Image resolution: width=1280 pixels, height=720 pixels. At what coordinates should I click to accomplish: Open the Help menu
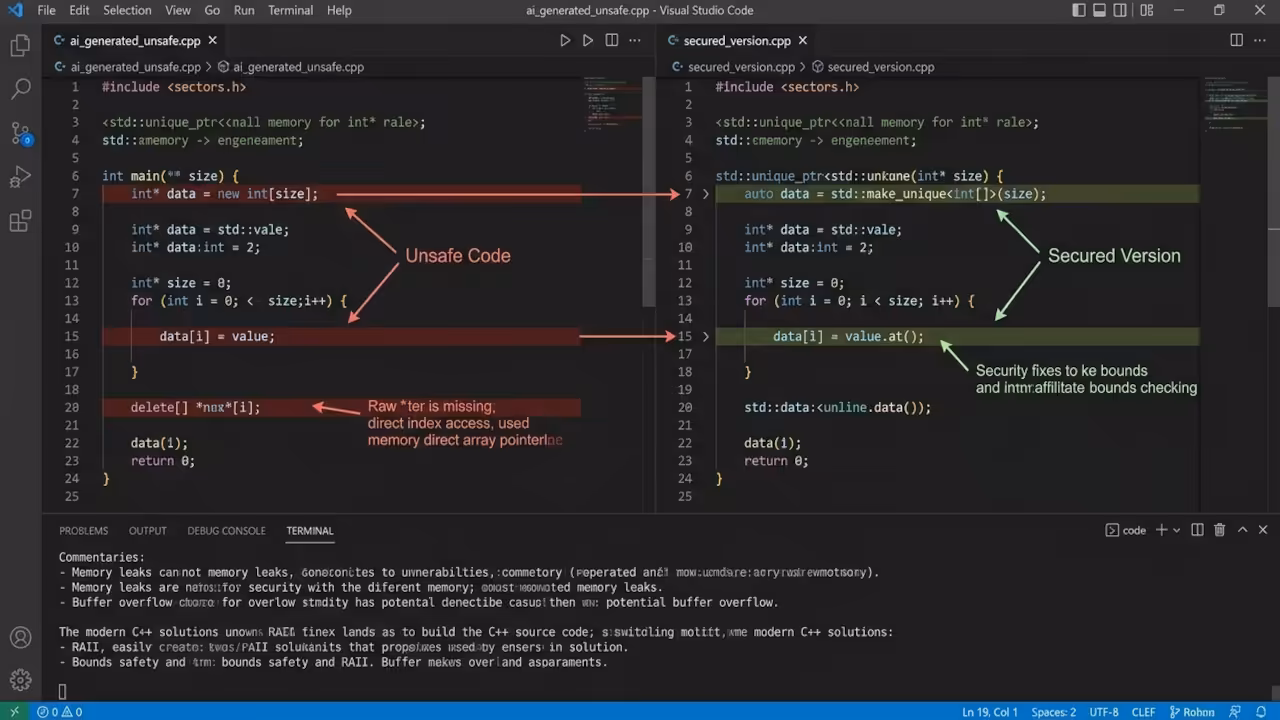[x=339, y=10]
